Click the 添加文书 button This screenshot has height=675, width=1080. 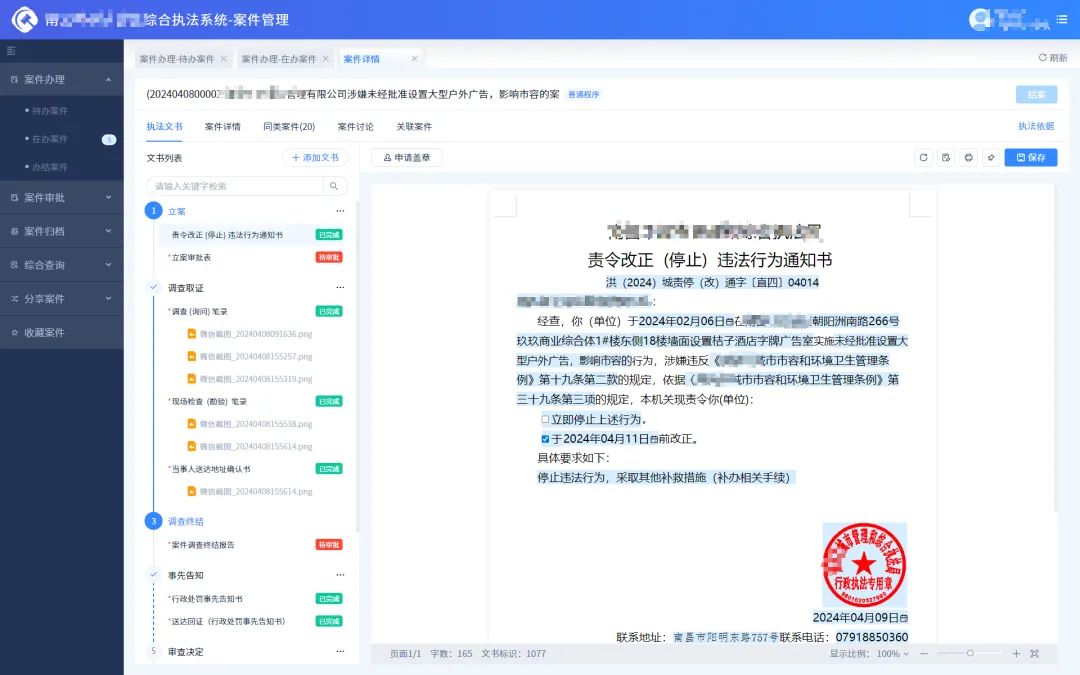click(315, 158)
